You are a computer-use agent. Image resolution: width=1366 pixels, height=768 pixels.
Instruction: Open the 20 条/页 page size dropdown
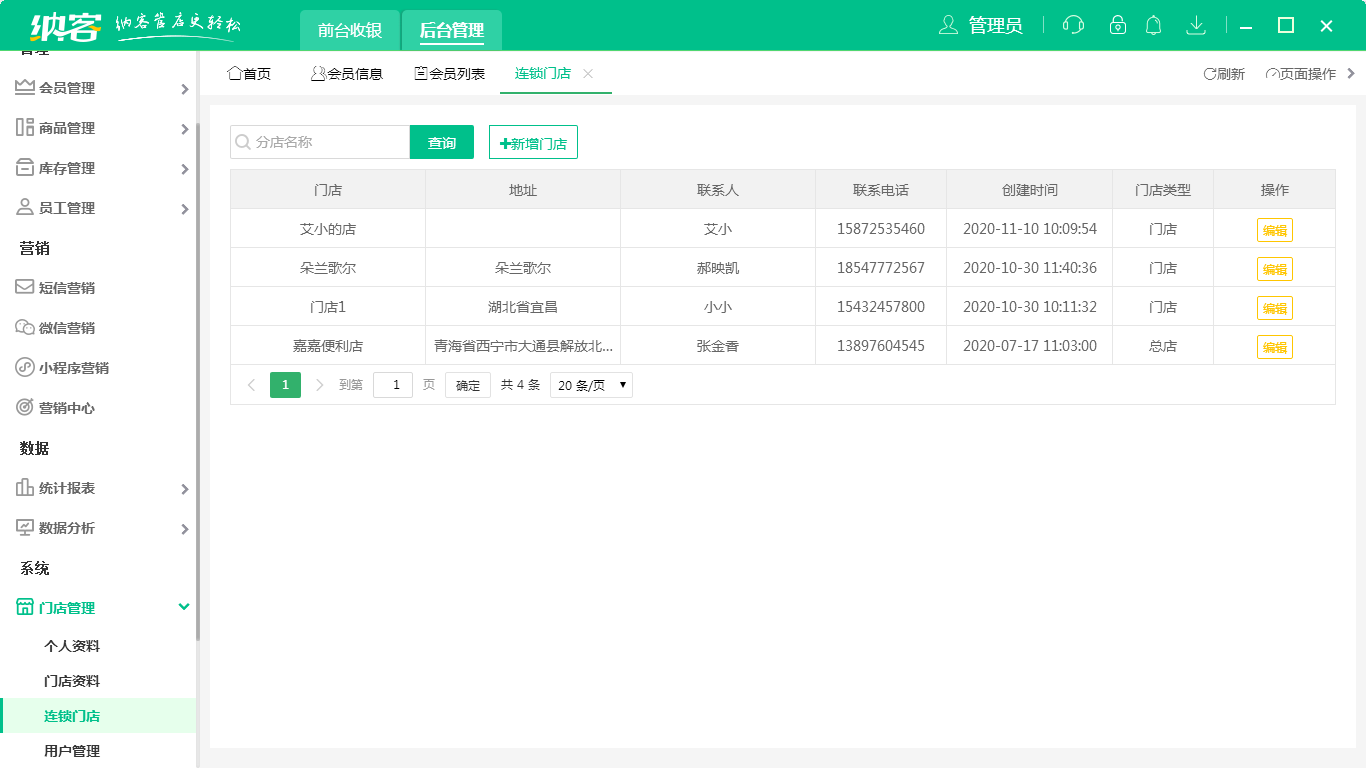click(591, 385)
